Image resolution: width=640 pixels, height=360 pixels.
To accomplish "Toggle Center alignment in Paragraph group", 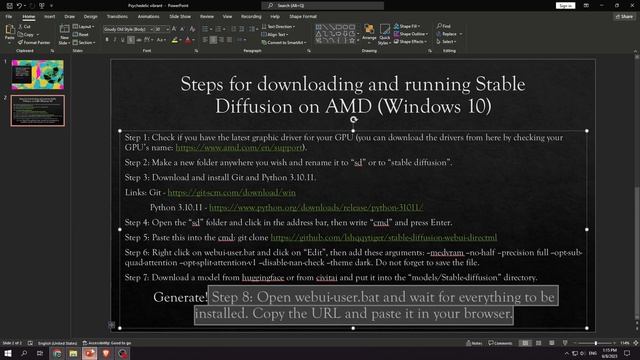I will [x=213, y=40].
